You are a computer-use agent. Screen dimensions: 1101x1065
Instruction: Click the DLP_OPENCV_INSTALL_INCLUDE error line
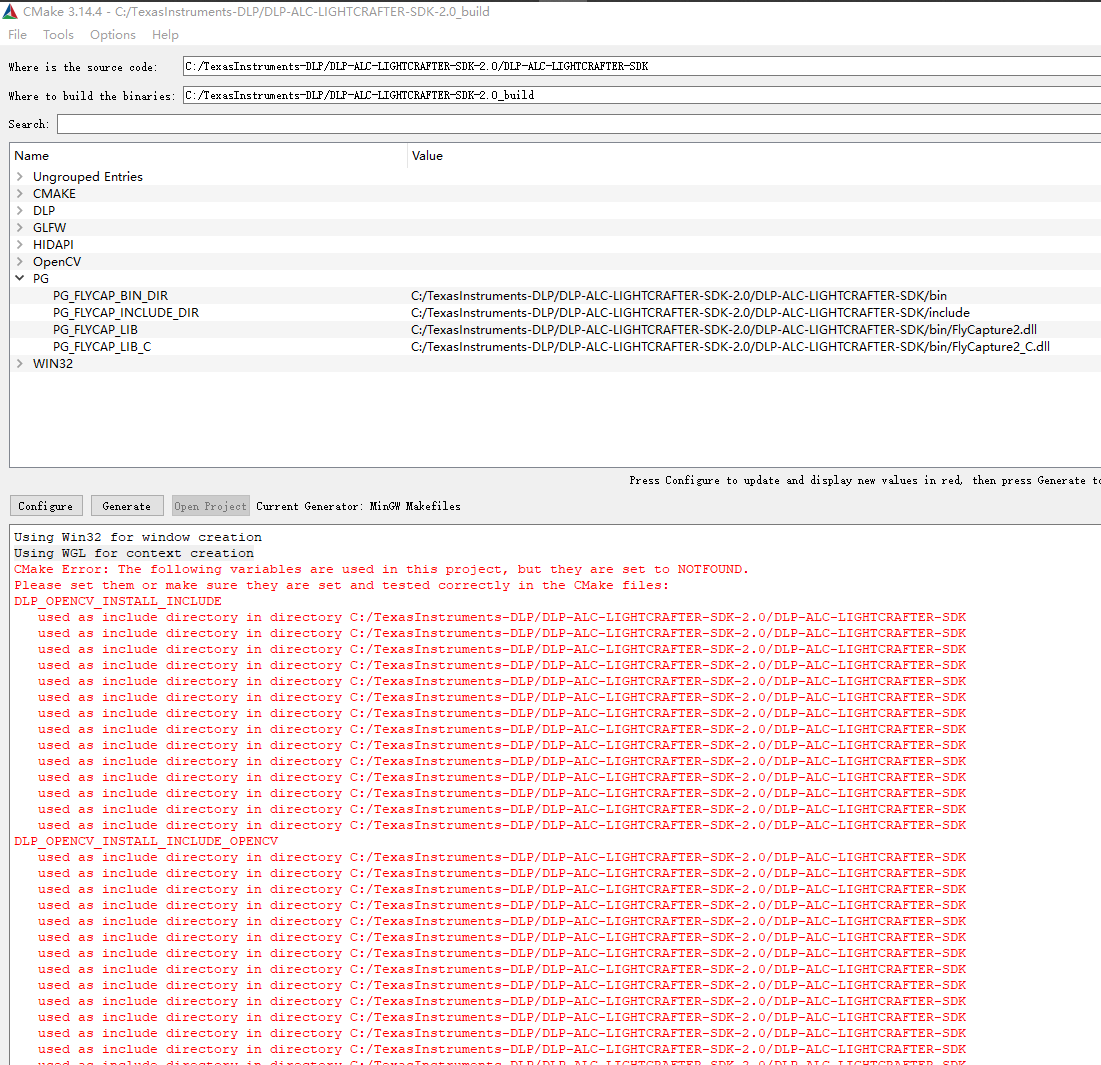tap(117, 602)
